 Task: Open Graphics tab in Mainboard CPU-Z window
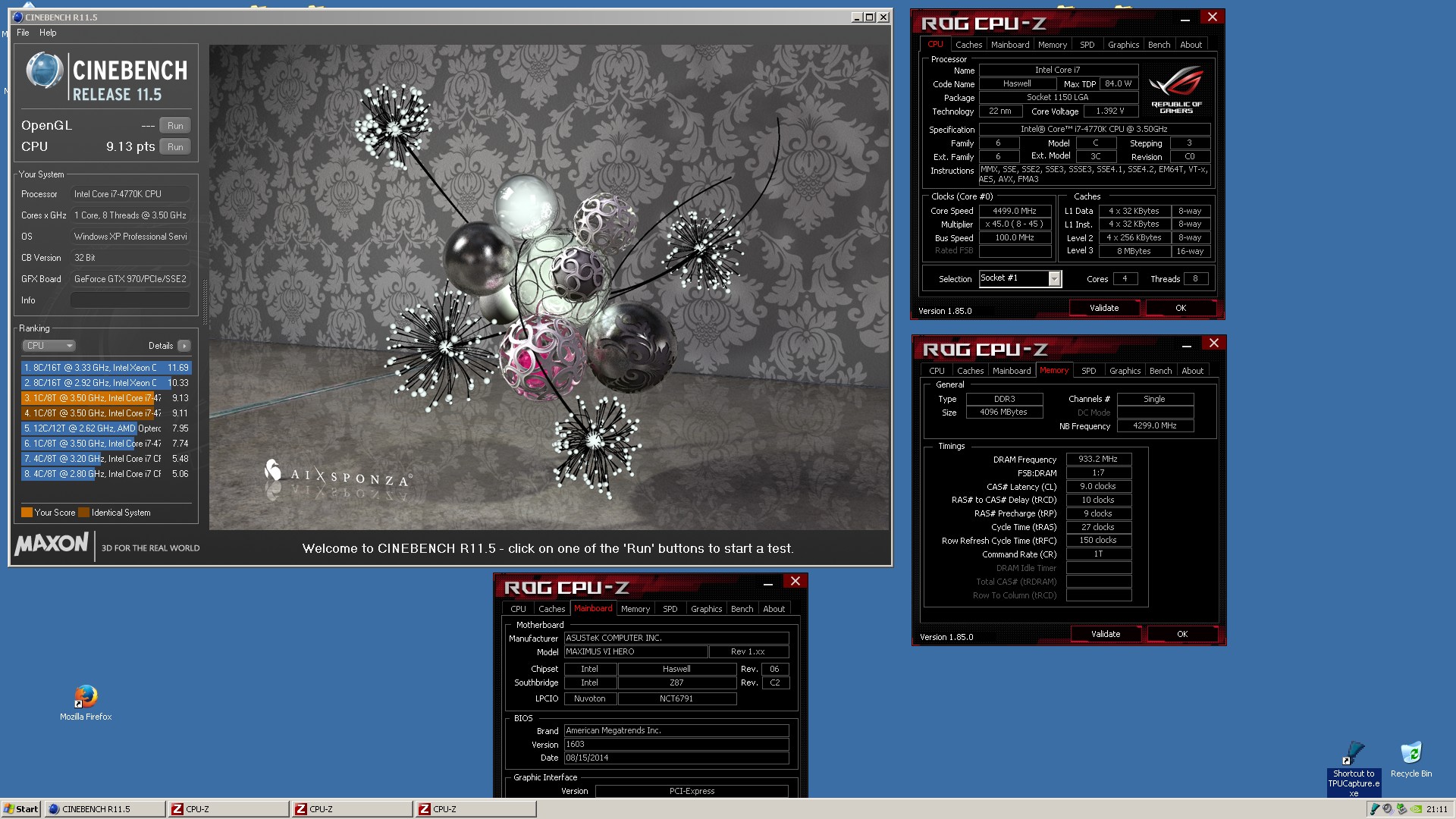(706, 609)
